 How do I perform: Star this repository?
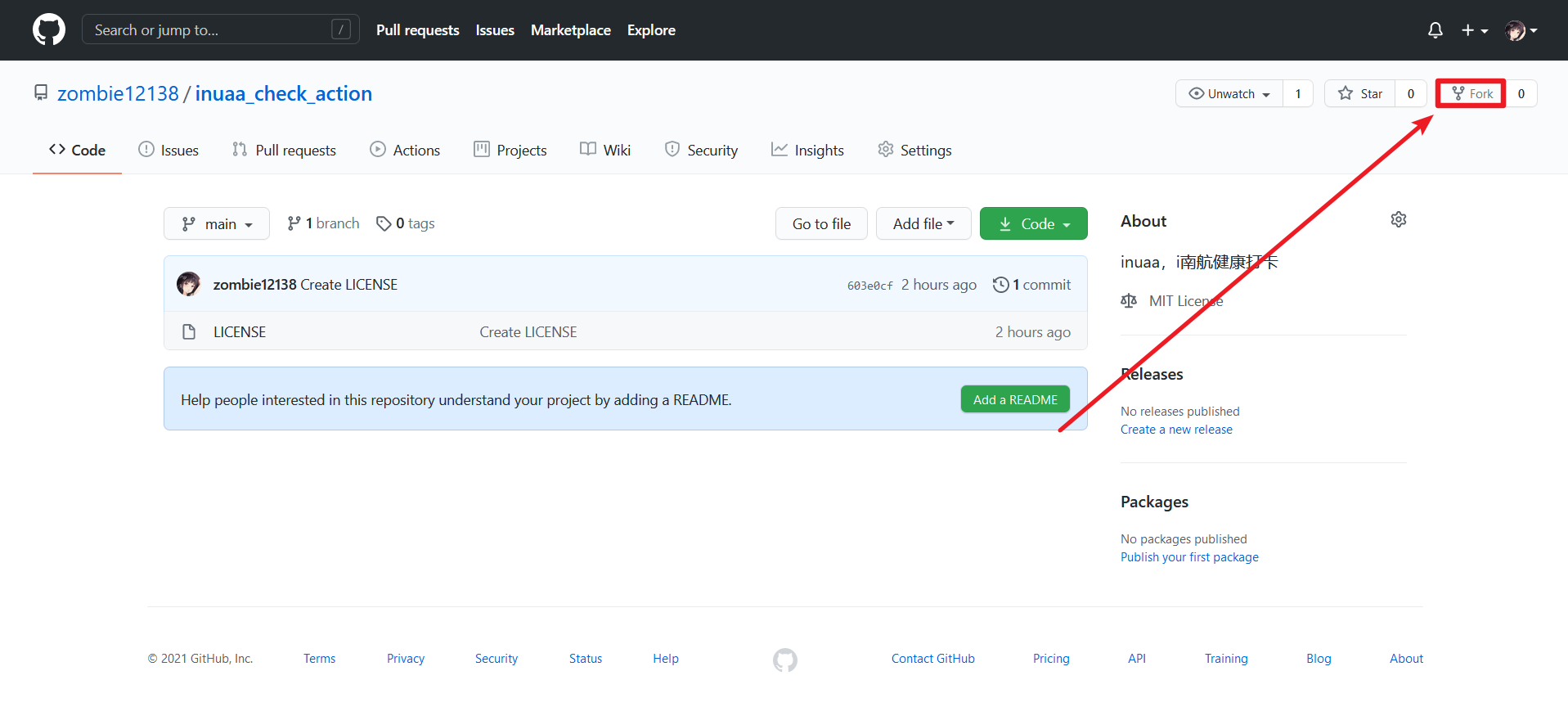tap(1360, 93)
